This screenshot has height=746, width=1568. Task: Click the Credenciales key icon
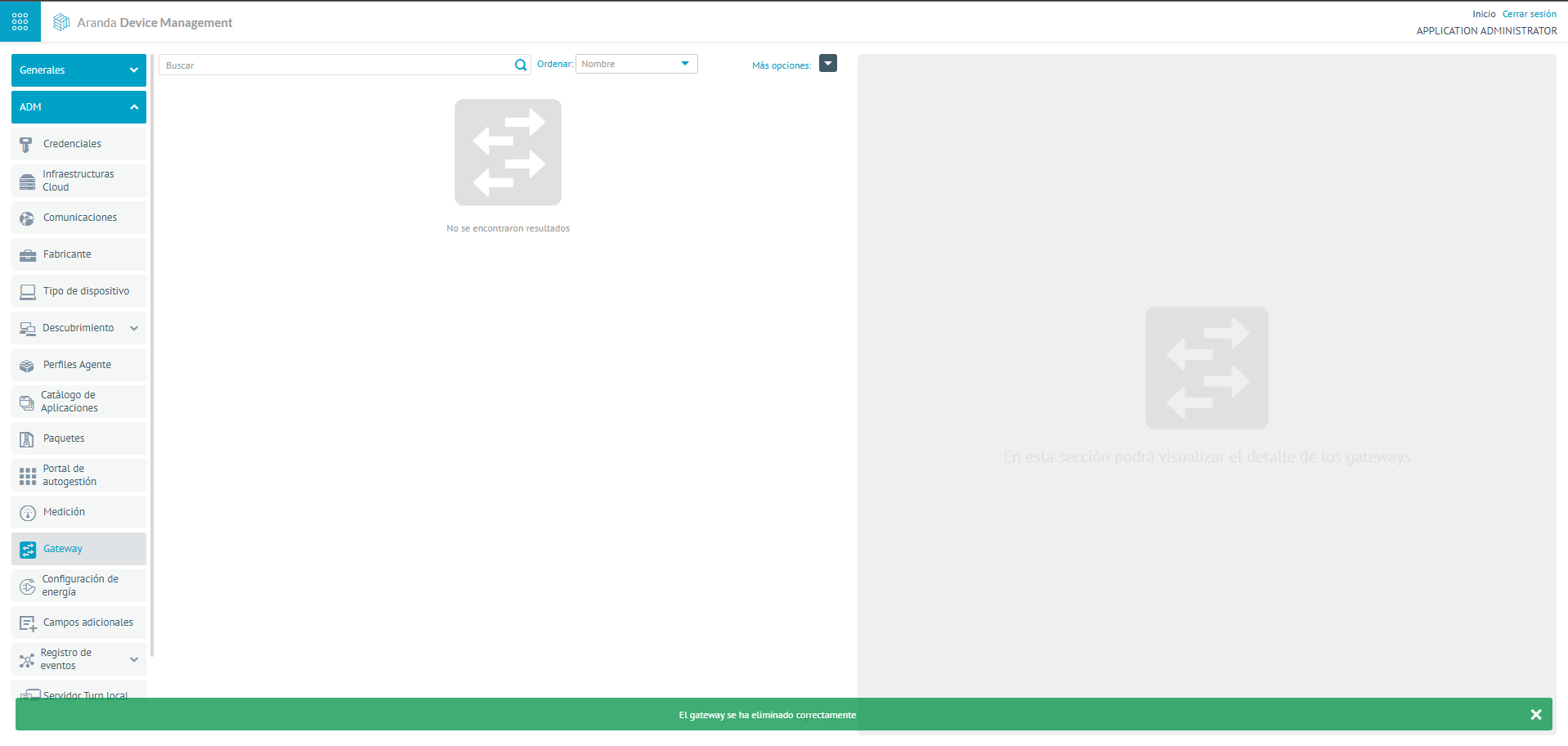coord(26,145)
